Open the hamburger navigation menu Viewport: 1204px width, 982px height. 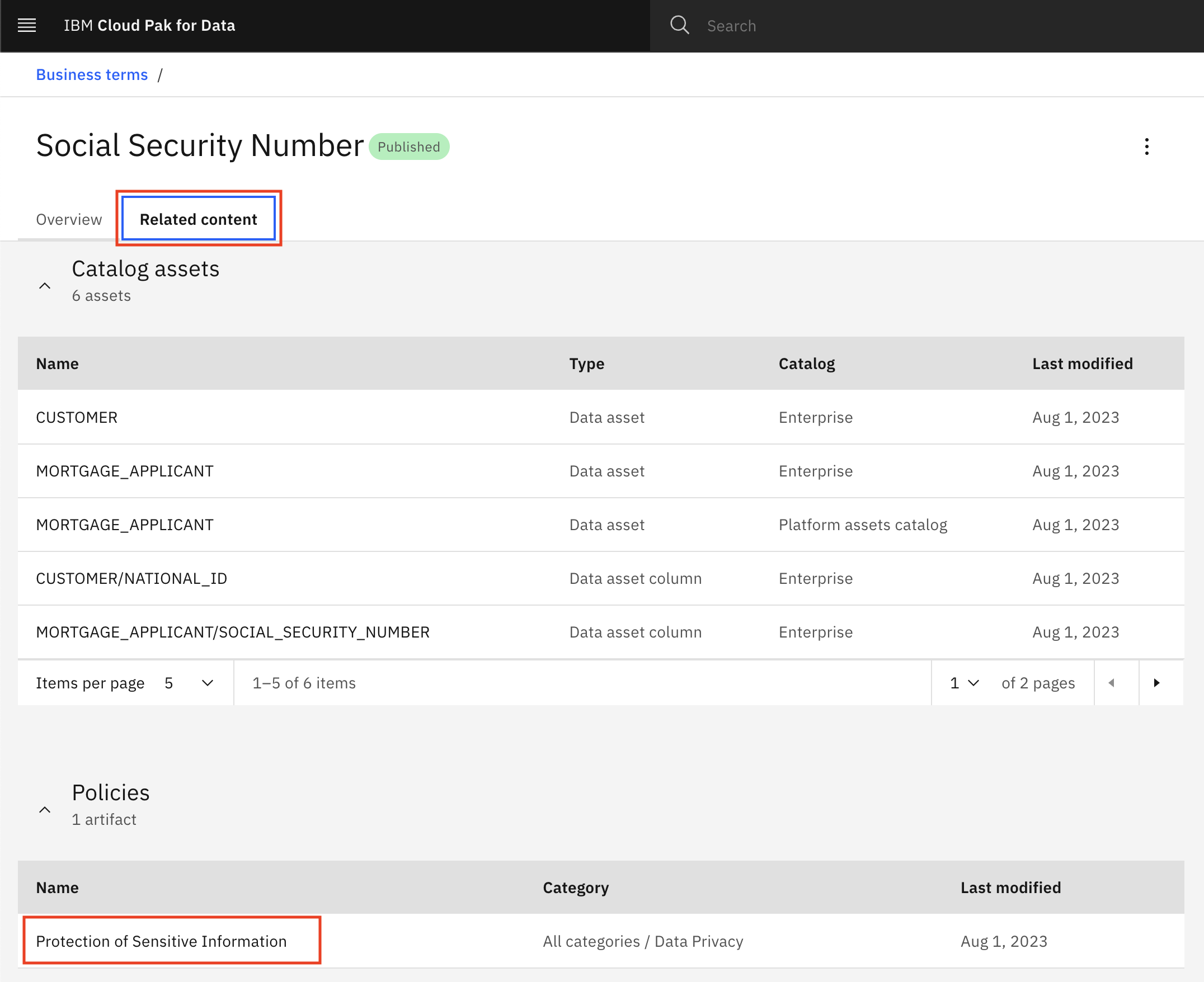point(27,26)
